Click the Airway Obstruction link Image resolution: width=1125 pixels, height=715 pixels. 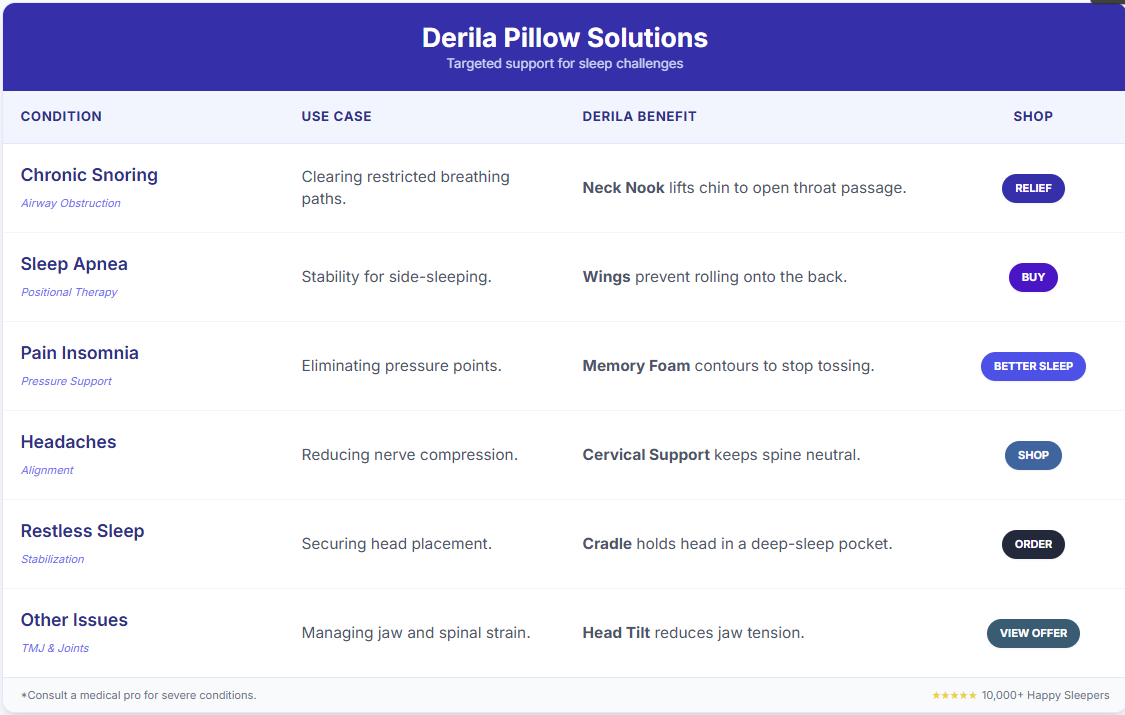[x=70, y=203]
